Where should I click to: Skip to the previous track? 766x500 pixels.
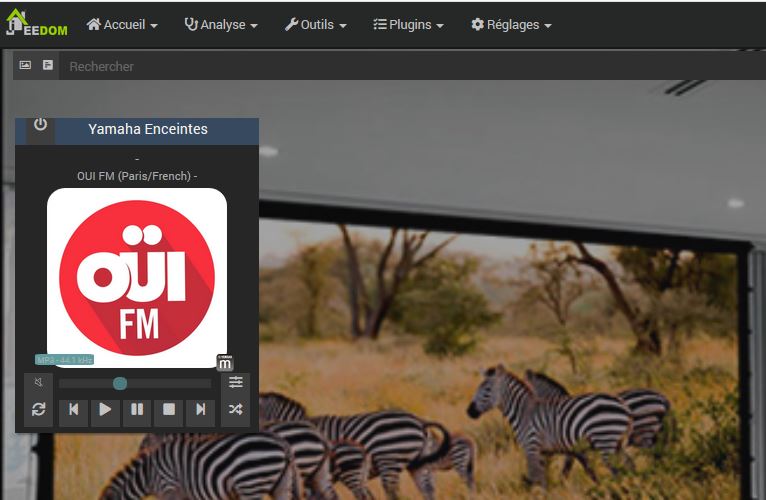pyautogui.click(x=74, y=410)
